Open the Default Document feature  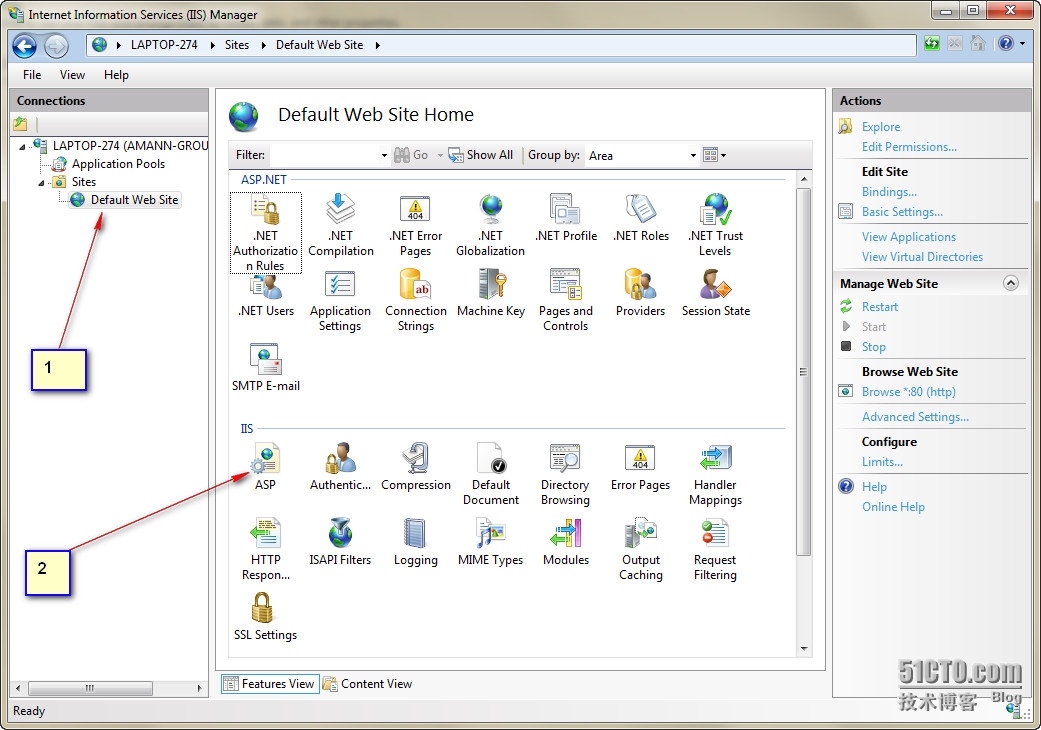coord(491,474)
